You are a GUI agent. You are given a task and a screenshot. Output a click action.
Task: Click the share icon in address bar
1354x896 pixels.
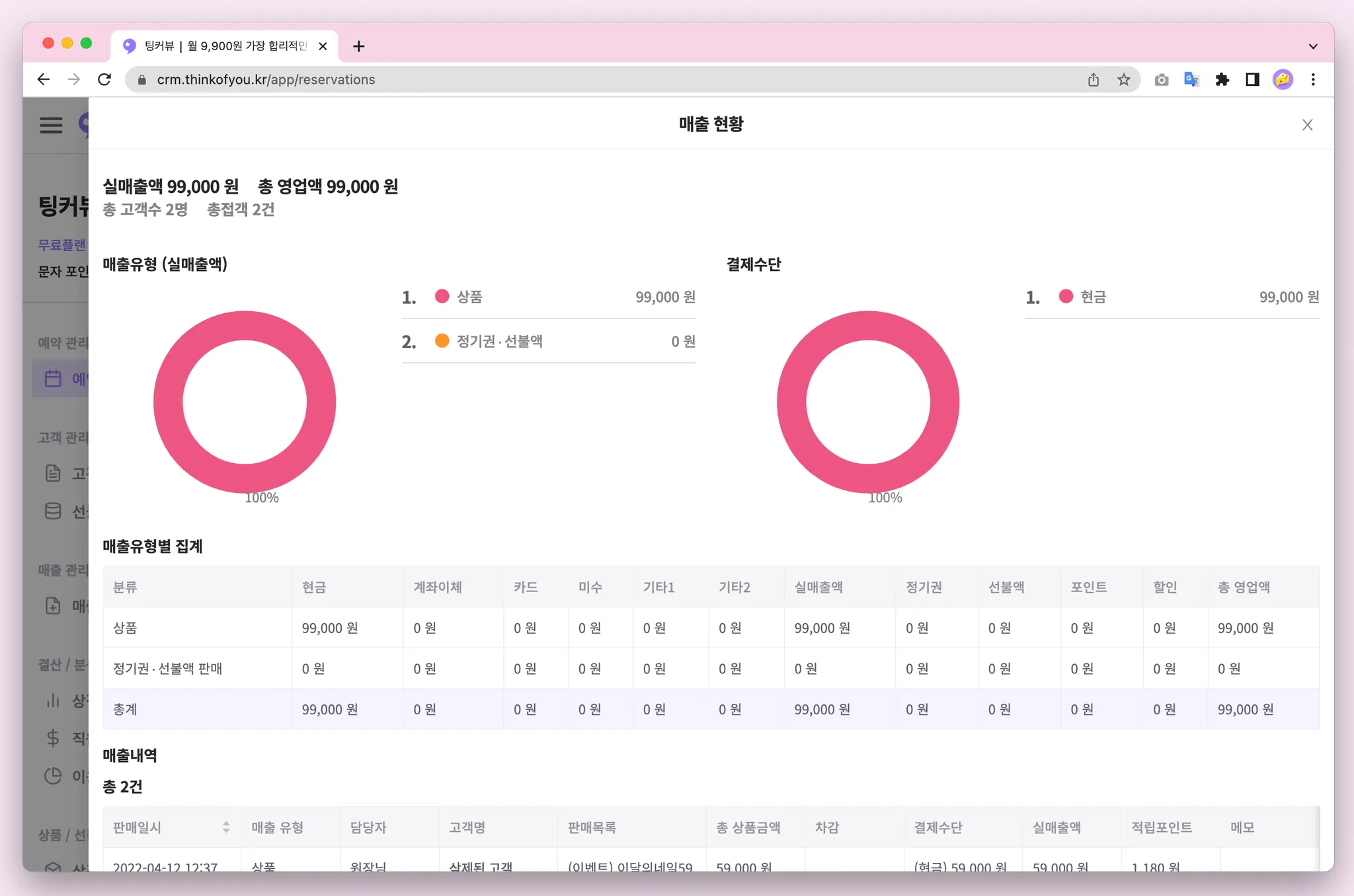pos(1094,79)
